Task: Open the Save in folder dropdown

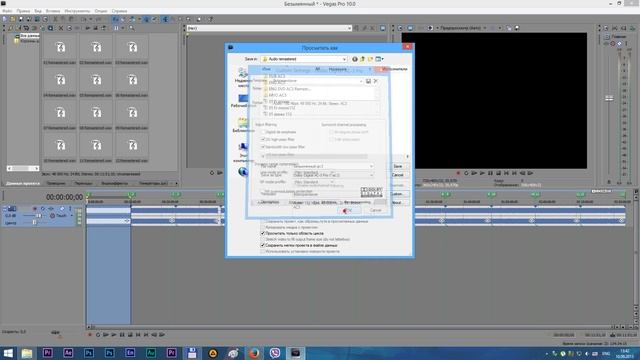Action: [344, 59]
